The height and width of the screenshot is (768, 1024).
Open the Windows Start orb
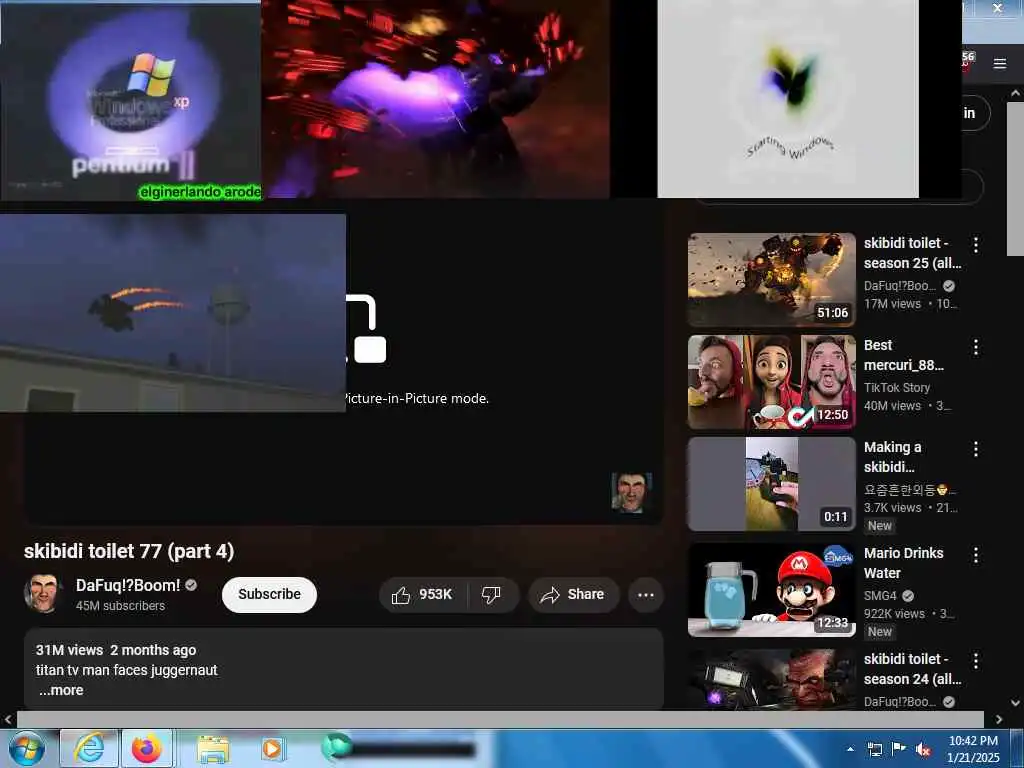click(27, 748)
